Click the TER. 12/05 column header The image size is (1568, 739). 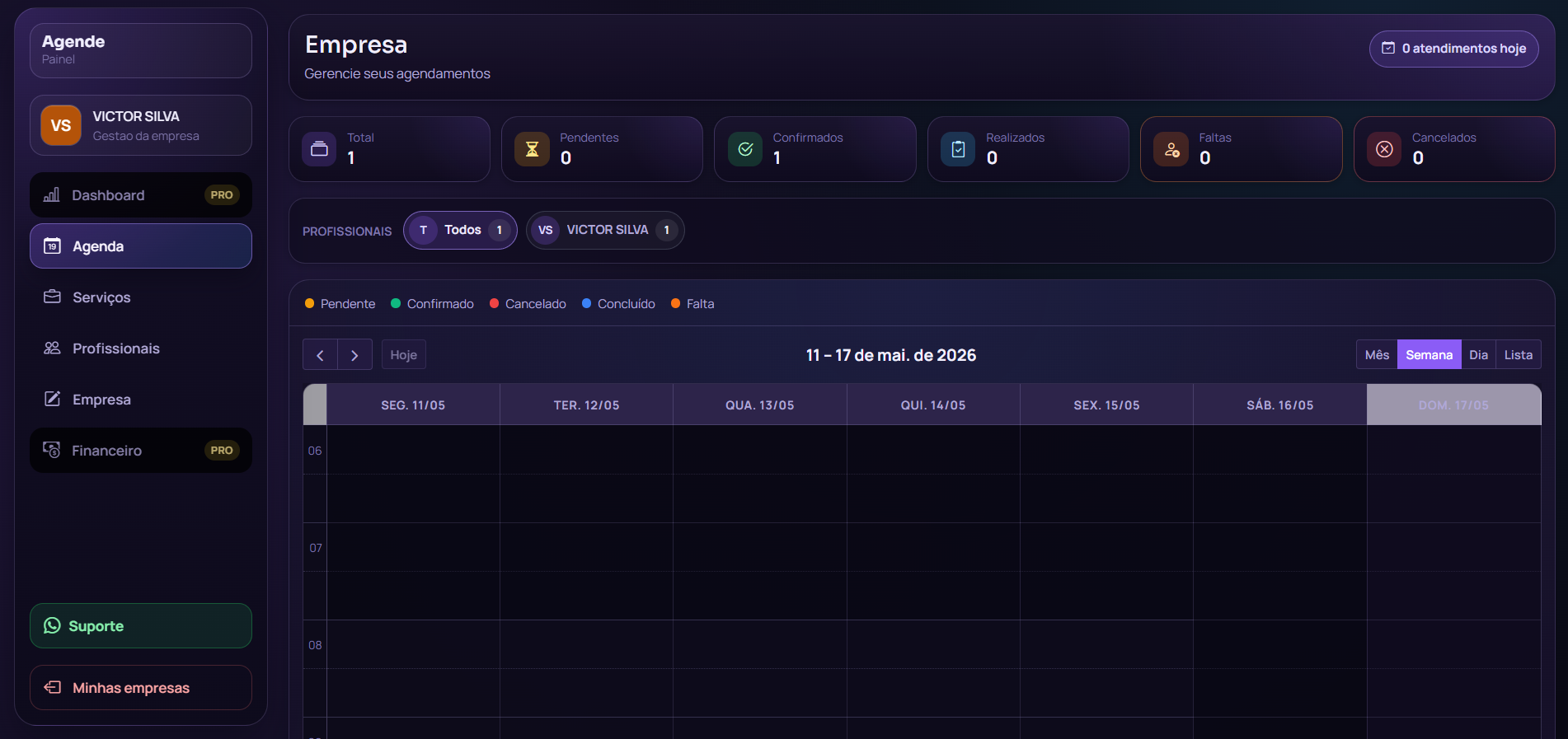point(586,405)
